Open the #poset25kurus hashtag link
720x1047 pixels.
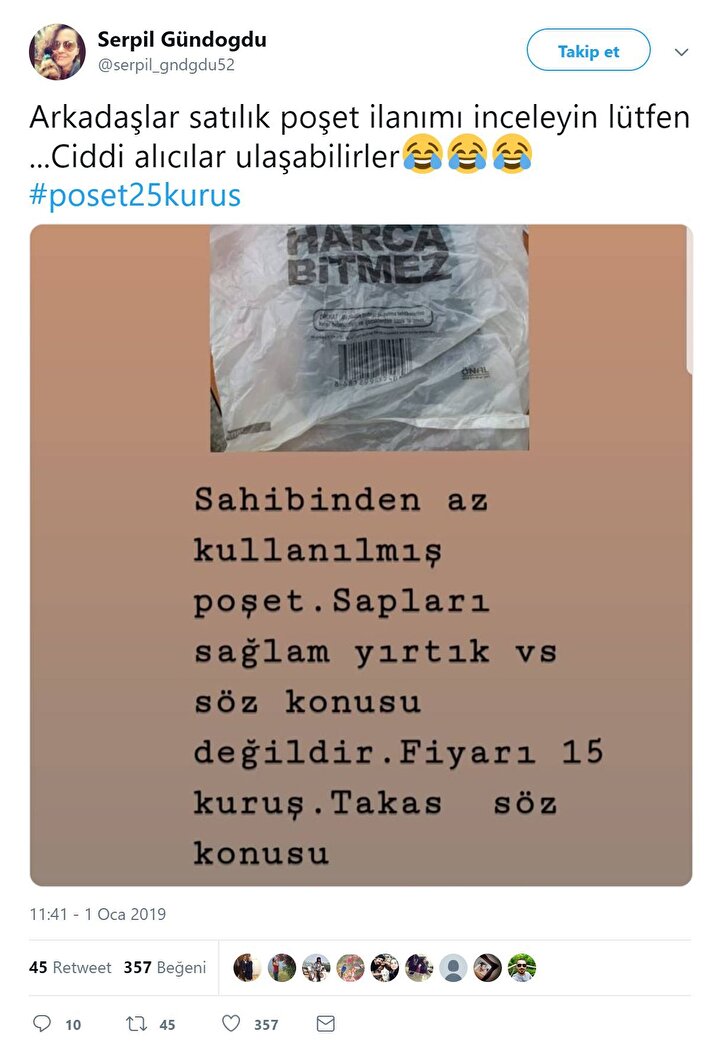pos(135,196)
